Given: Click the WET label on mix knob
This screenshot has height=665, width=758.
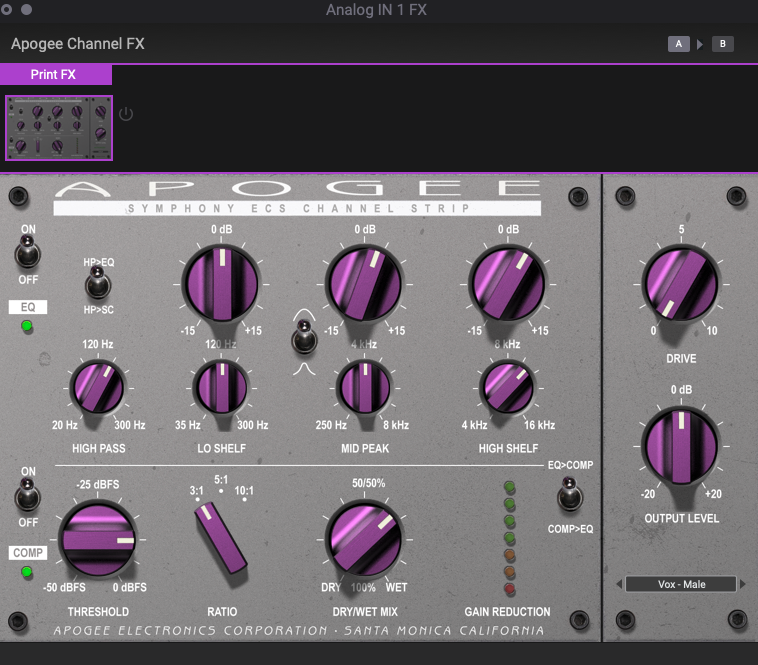Looking at the screenshot, I should (396, 588).
